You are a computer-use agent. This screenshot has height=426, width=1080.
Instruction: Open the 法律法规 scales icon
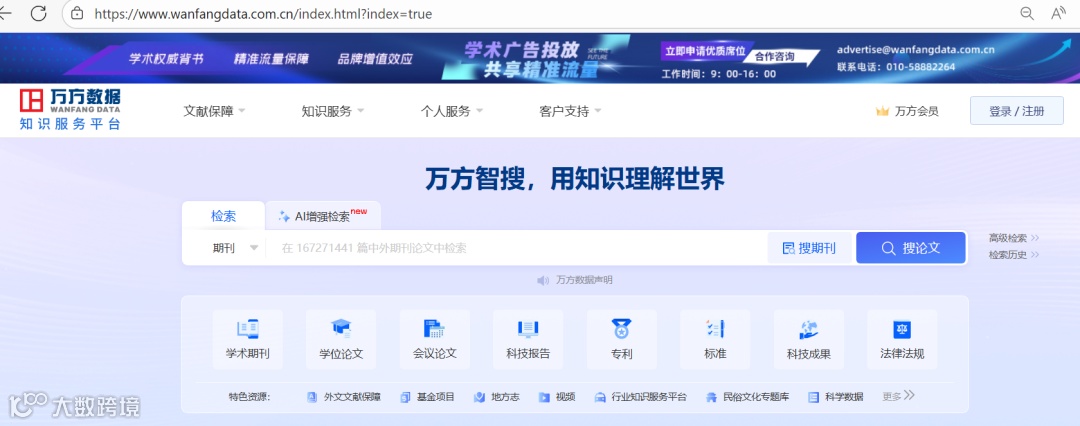click(902, 329)
